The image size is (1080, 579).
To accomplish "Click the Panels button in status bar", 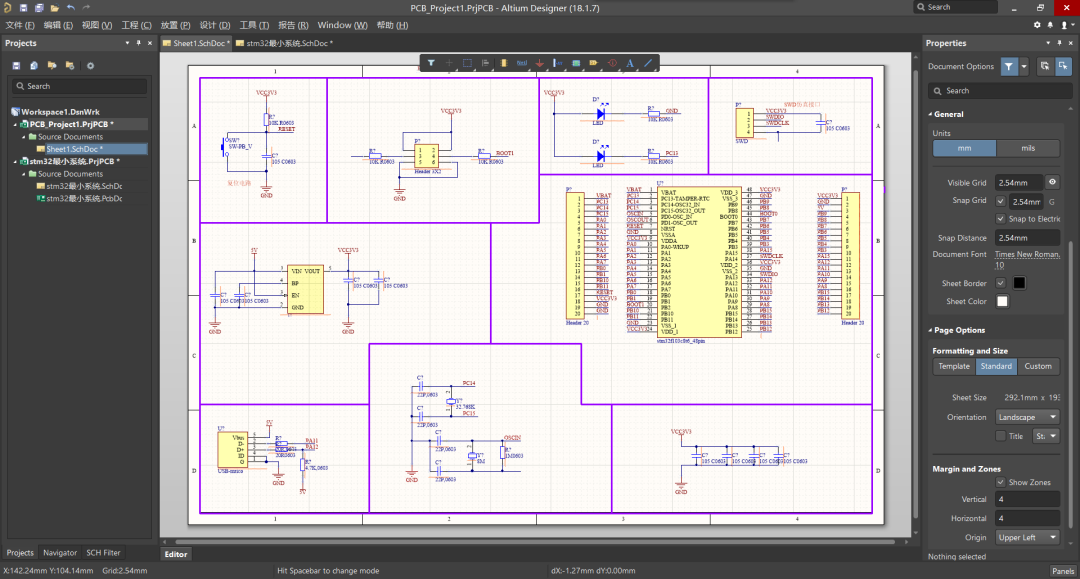I will [x=1063, y=571].
